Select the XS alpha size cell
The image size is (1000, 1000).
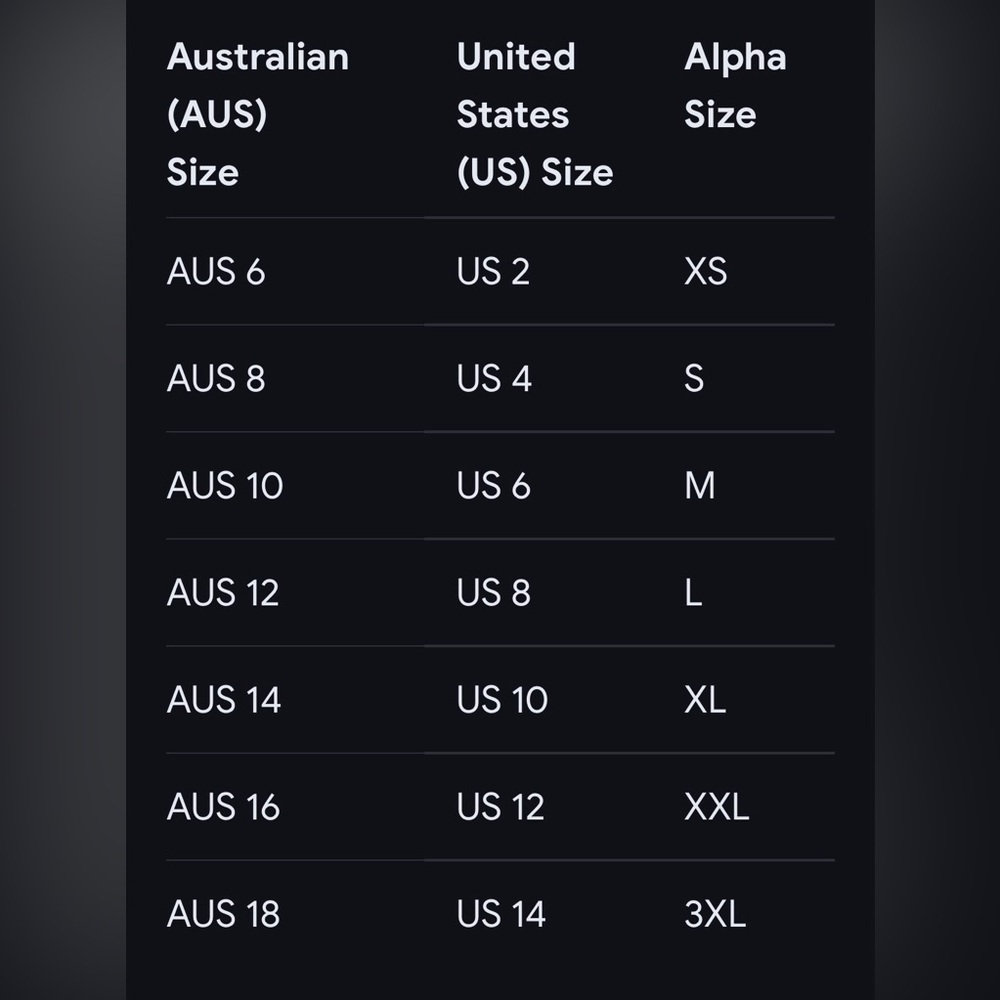point(705,271)
